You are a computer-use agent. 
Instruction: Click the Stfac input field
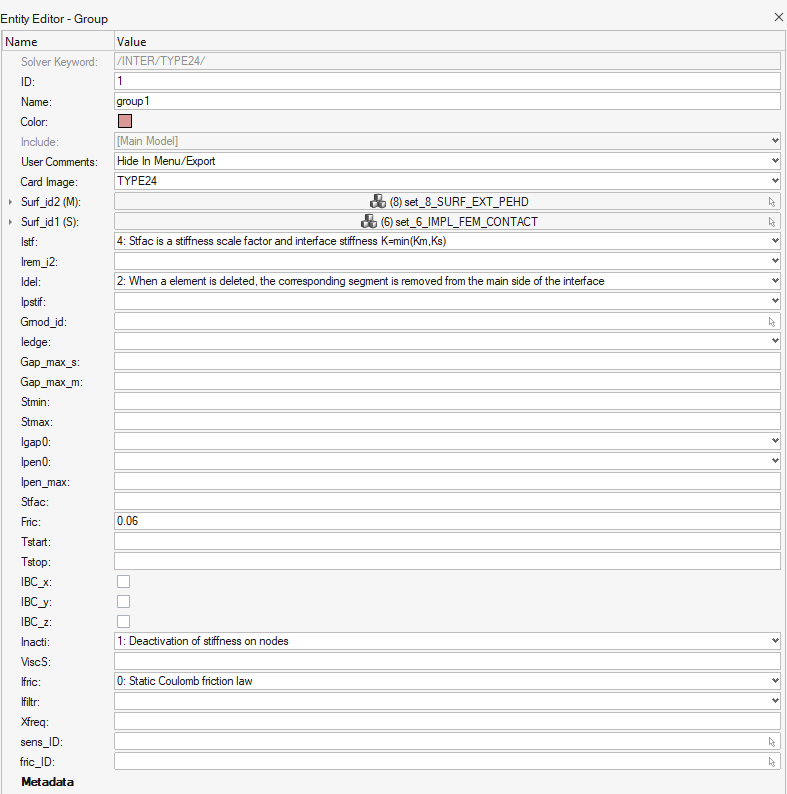[x=447, y=501]
